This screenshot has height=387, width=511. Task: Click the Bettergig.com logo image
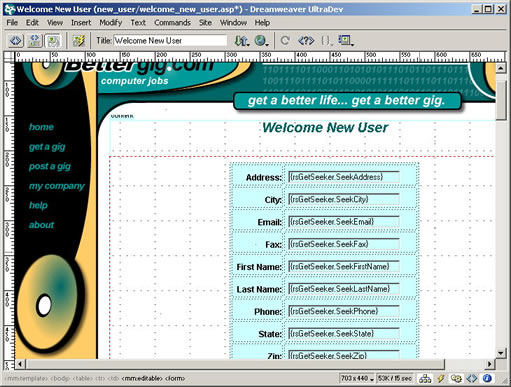(138, 67)
